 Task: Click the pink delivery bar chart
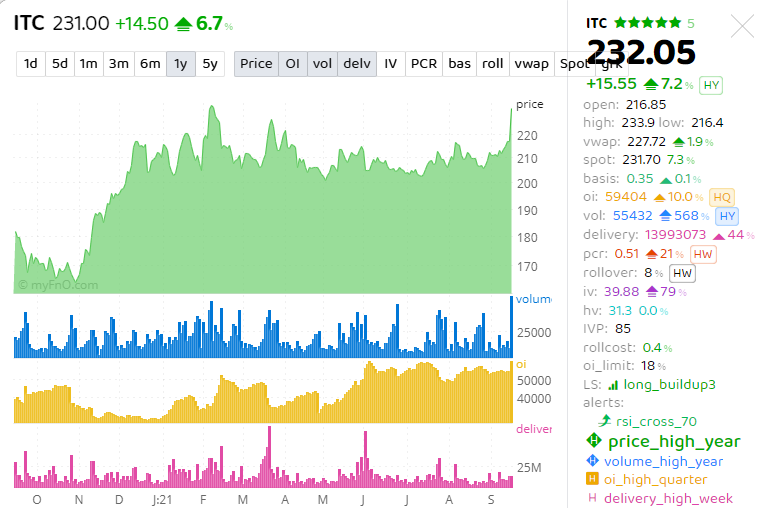[263, 457]
